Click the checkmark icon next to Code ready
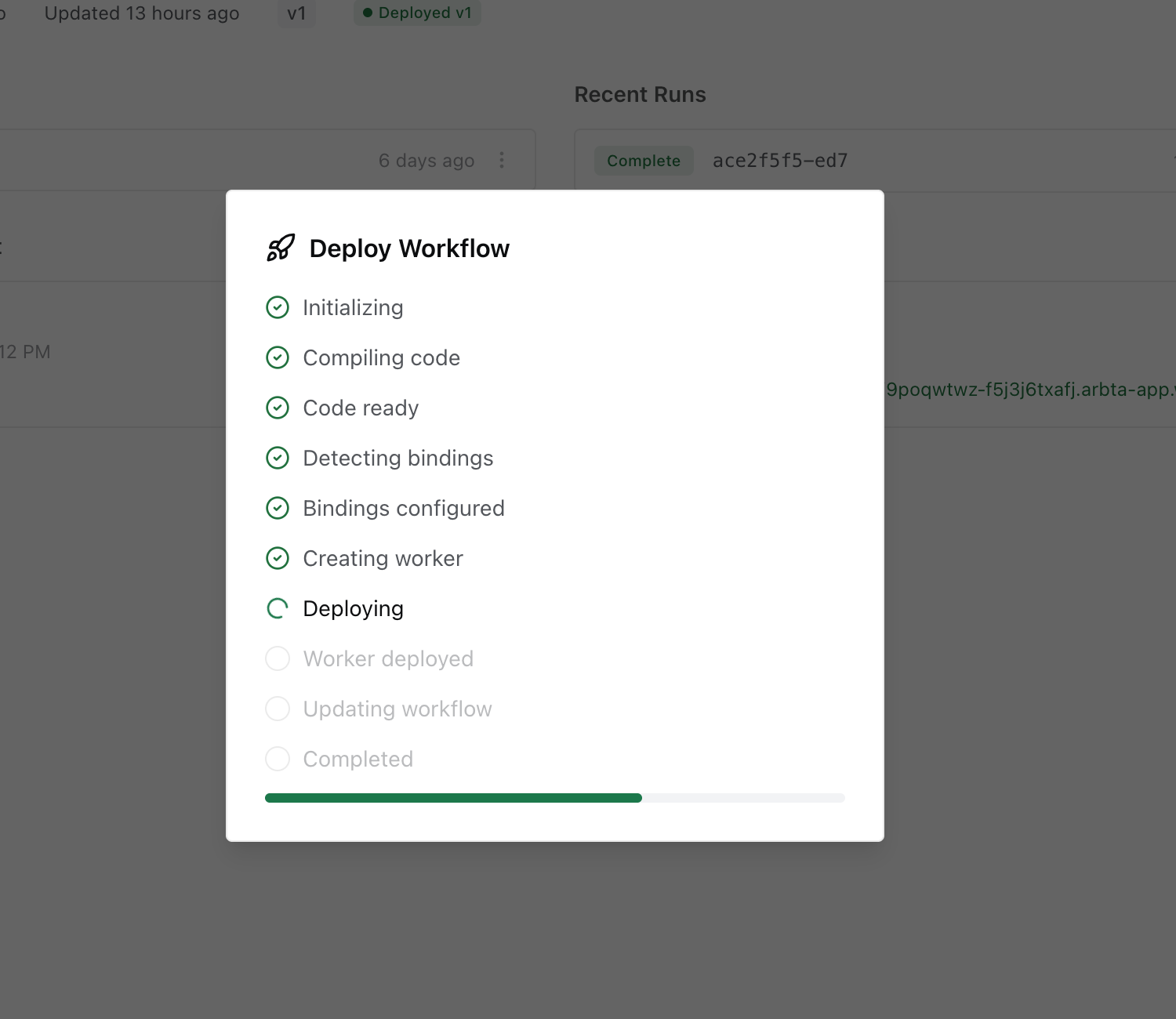1176x1019 pixels. 278,408
